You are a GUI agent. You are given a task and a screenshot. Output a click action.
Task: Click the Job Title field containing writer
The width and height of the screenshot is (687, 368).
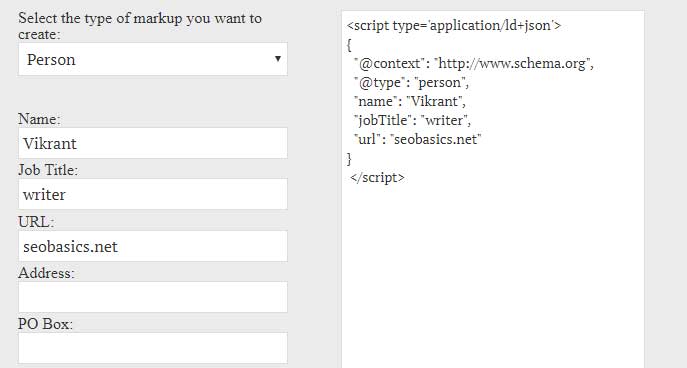click(153, 194)
